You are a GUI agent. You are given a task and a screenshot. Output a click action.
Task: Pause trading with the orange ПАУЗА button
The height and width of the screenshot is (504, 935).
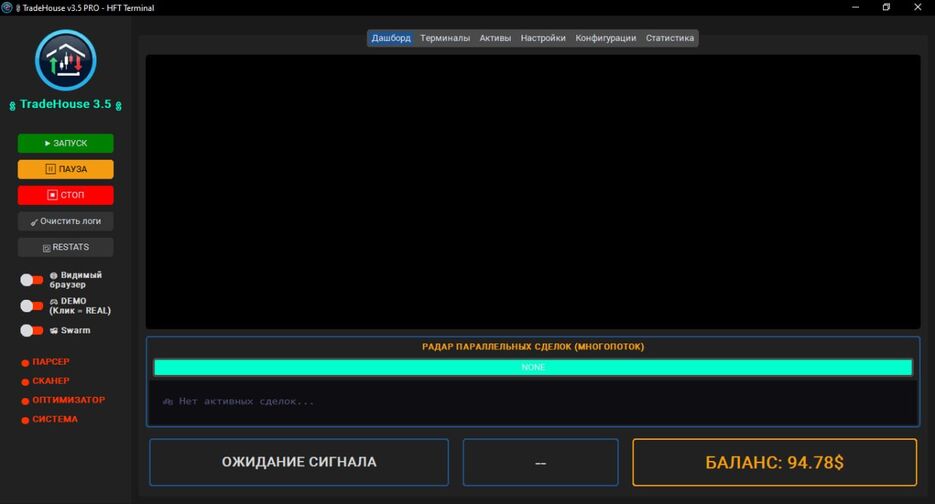pos(66,169)
